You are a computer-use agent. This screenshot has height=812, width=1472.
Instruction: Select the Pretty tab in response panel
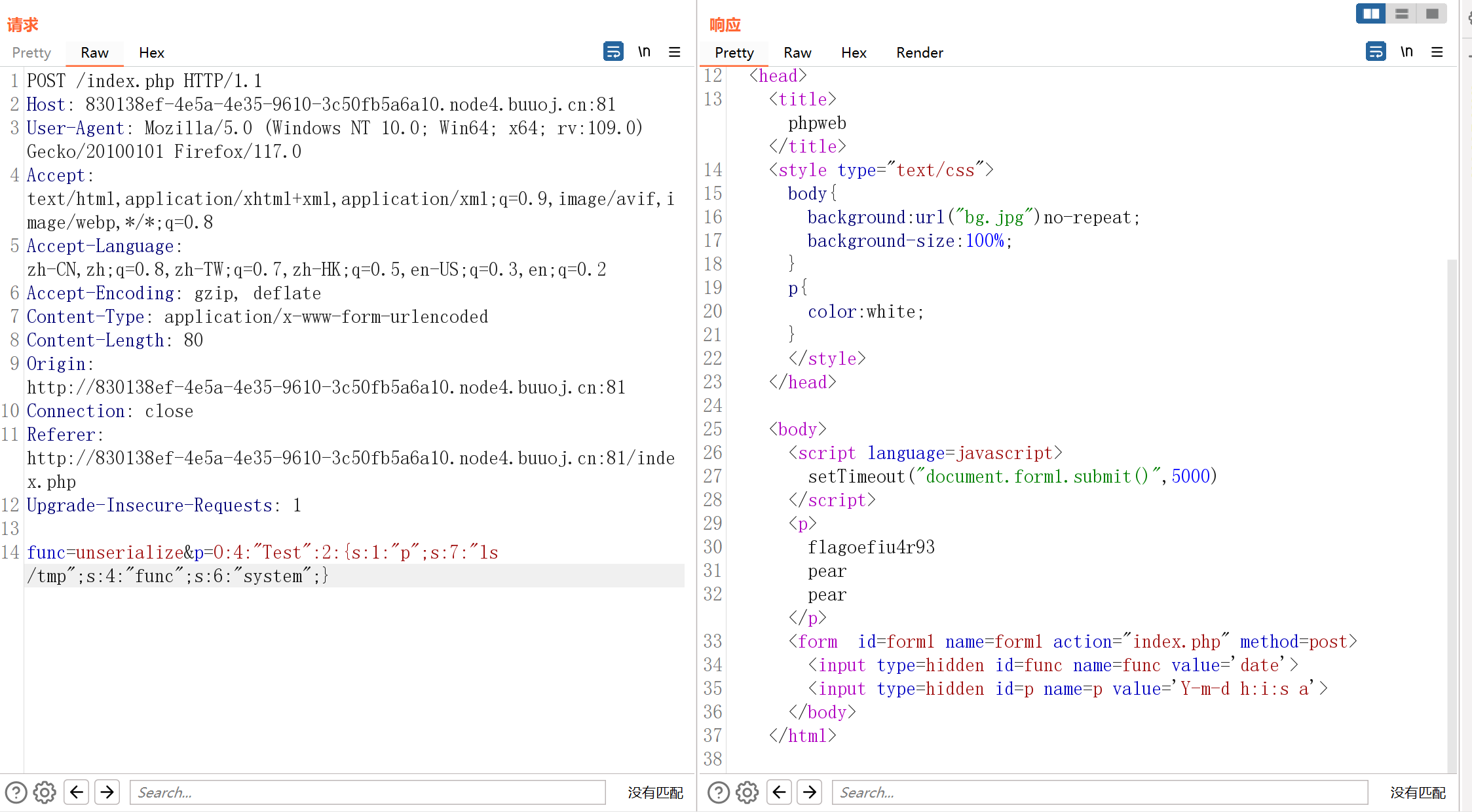click(734, 52)
